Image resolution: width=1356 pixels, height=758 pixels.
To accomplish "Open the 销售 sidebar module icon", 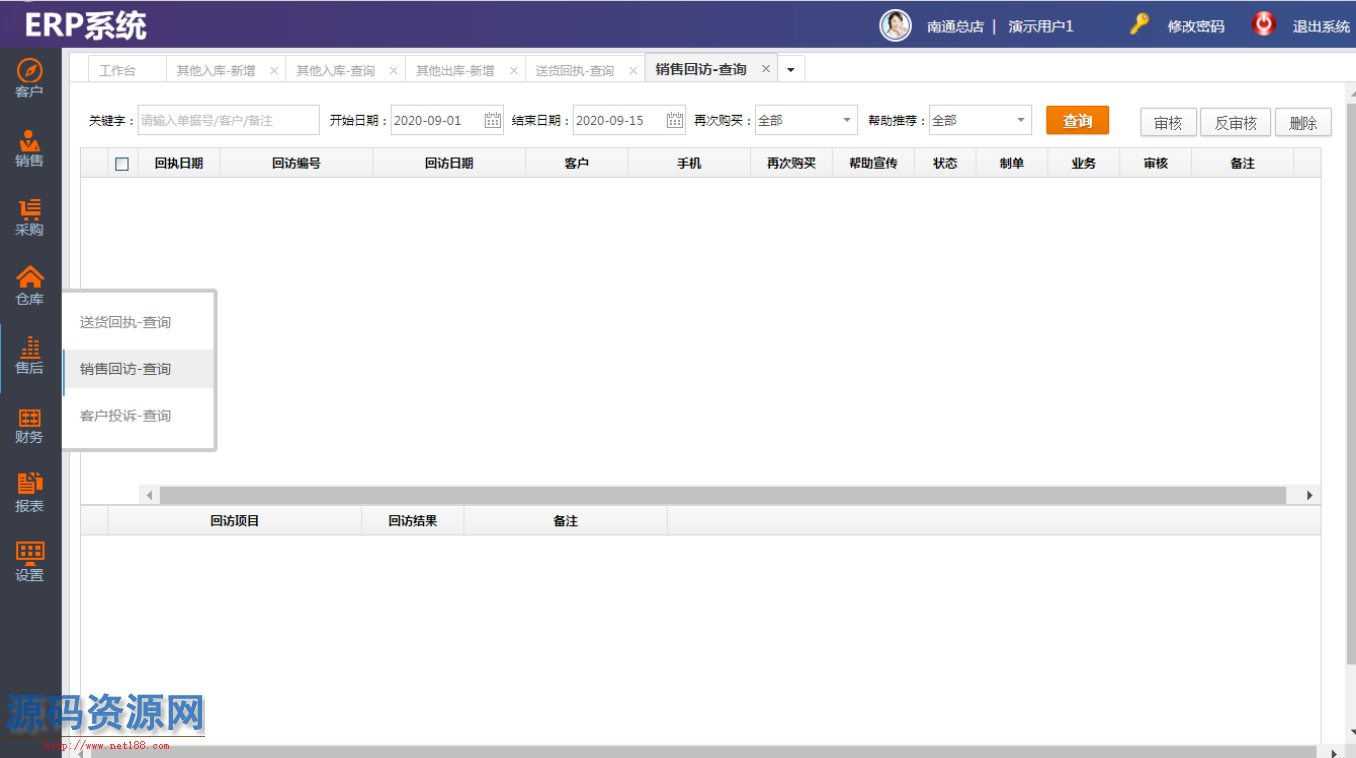I will click(30, 141).
